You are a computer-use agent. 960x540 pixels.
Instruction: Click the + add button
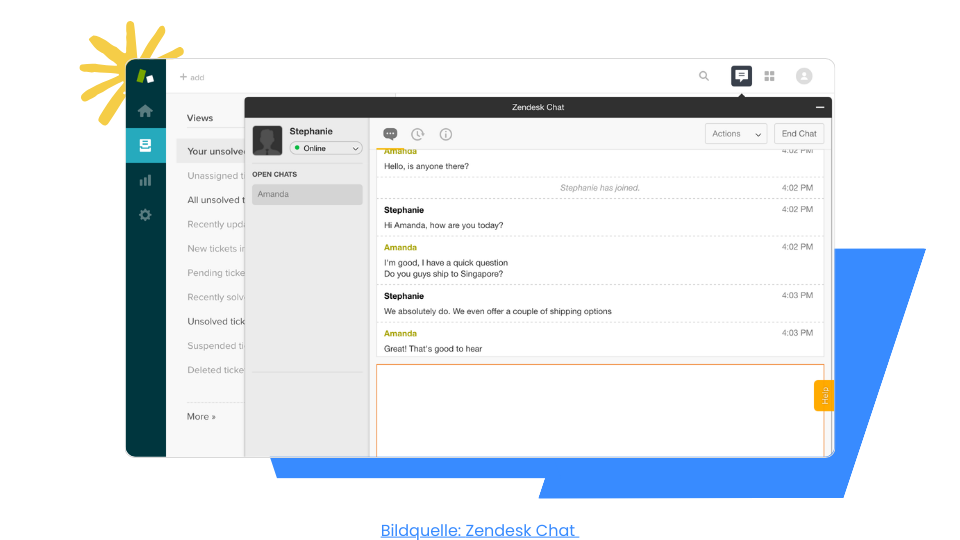pos(192,77)
